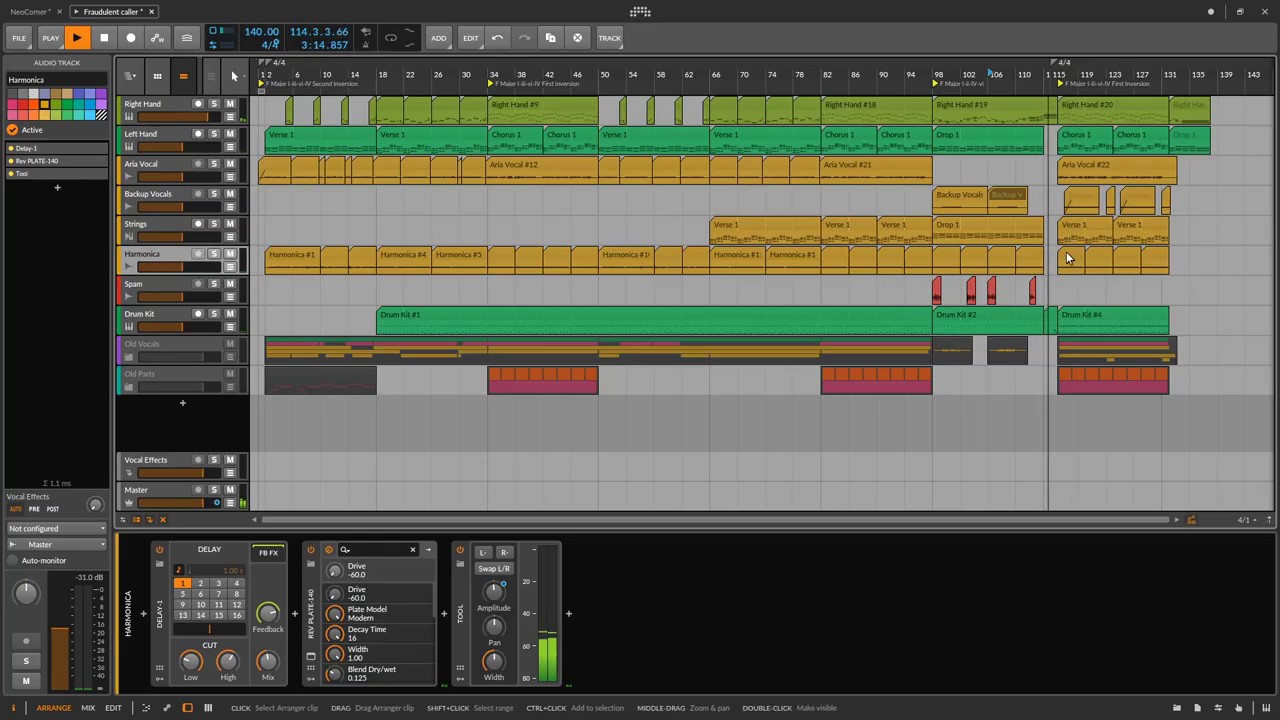Image resolution: width=1280 pixels, height=720 pixels.
Task: Click the 4/4 time signature display
Action: pos(270,45)
